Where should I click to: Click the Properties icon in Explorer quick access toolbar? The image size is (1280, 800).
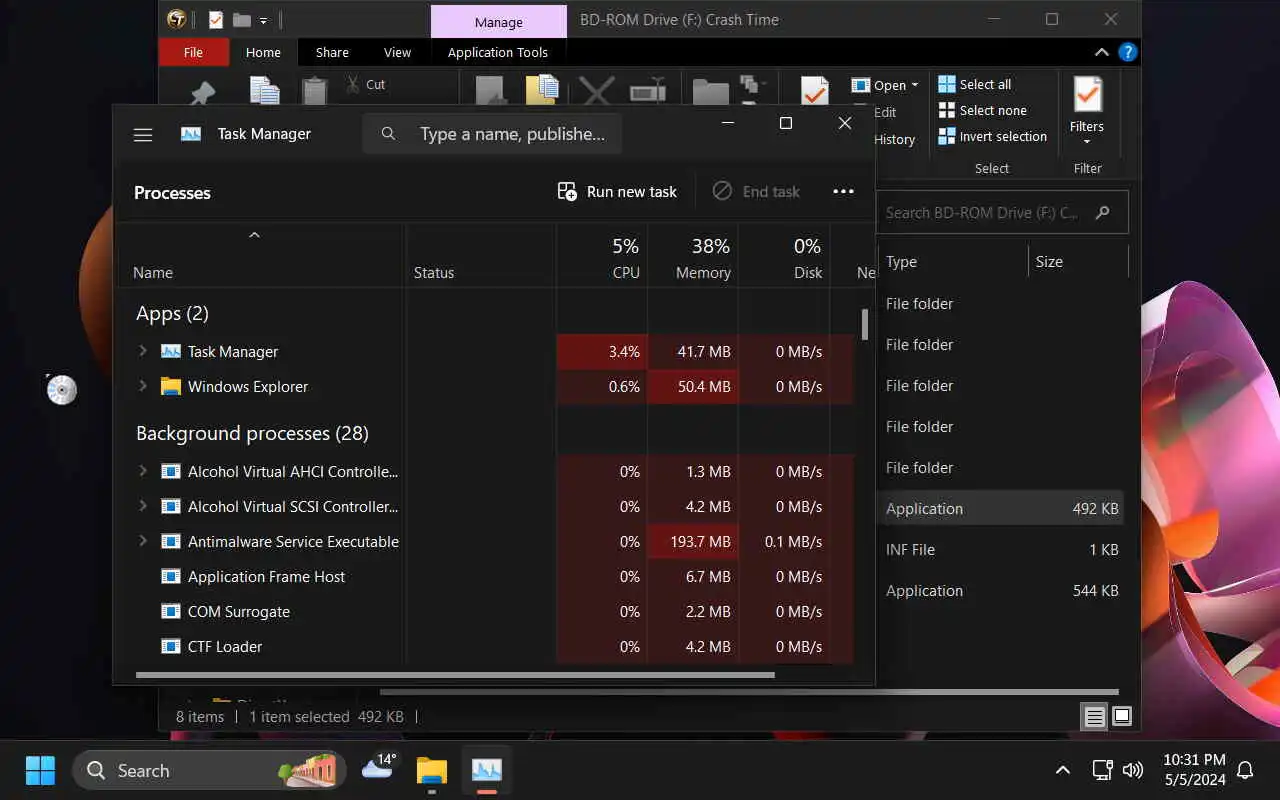(x=215, y=19)
